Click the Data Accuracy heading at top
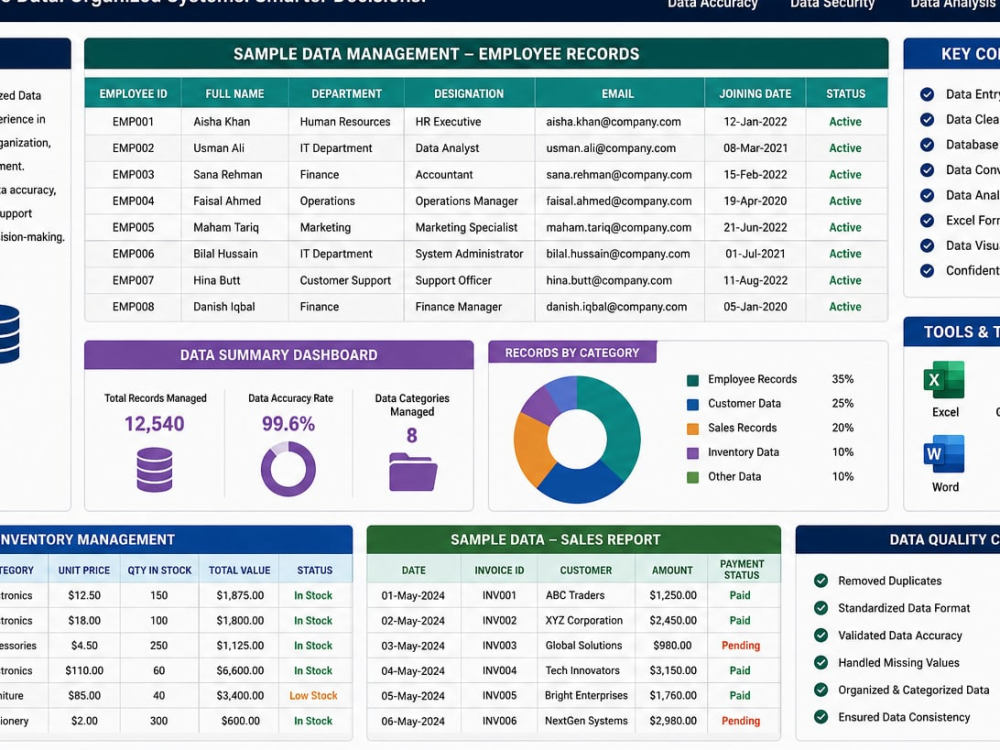The height and width of the screenshot is (750, 1000). [712, 4]
